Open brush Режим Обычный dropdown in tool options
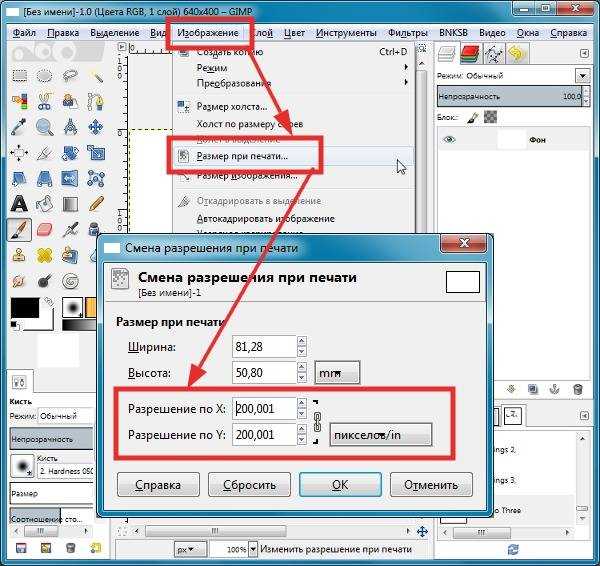Viewport: 600px width, 566px height. click(65, 416)
